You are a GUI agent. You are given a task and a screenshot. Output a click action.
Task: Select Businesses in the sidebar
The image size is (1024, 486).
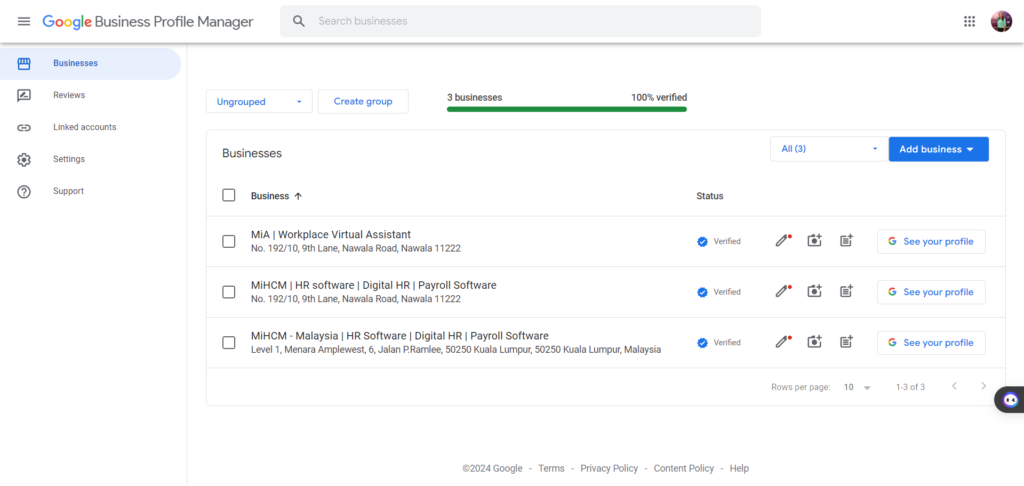click(90, 63)
